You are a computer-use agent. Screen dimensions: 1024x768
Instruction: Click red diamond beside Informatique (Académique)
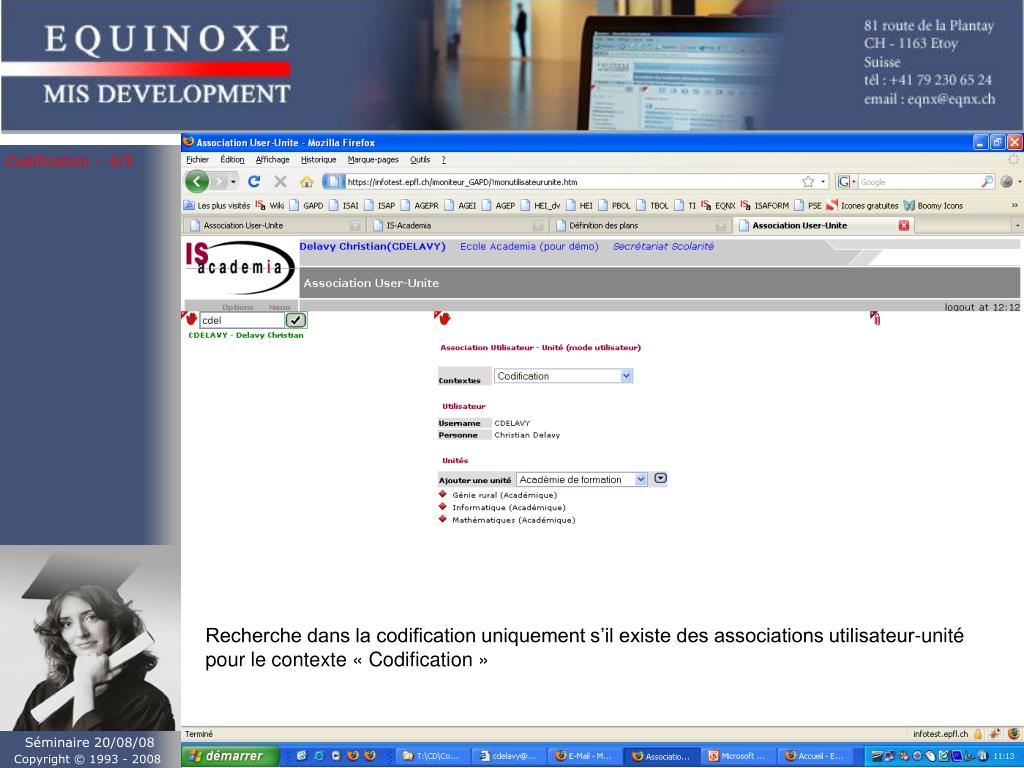pyautogui.click(x=443, y=507)
